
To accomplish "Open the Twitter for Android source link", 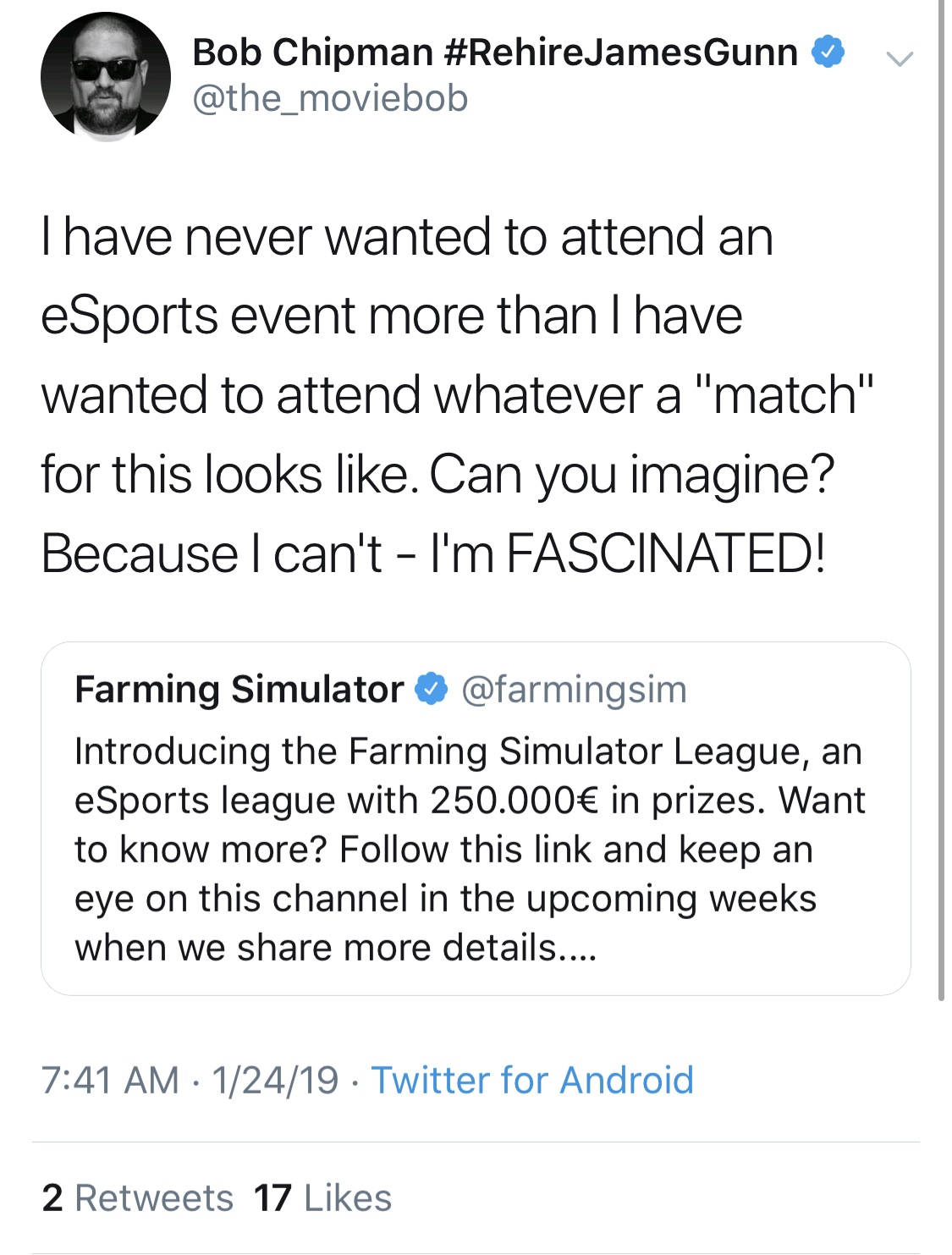I will click(x=532, y=1080).
